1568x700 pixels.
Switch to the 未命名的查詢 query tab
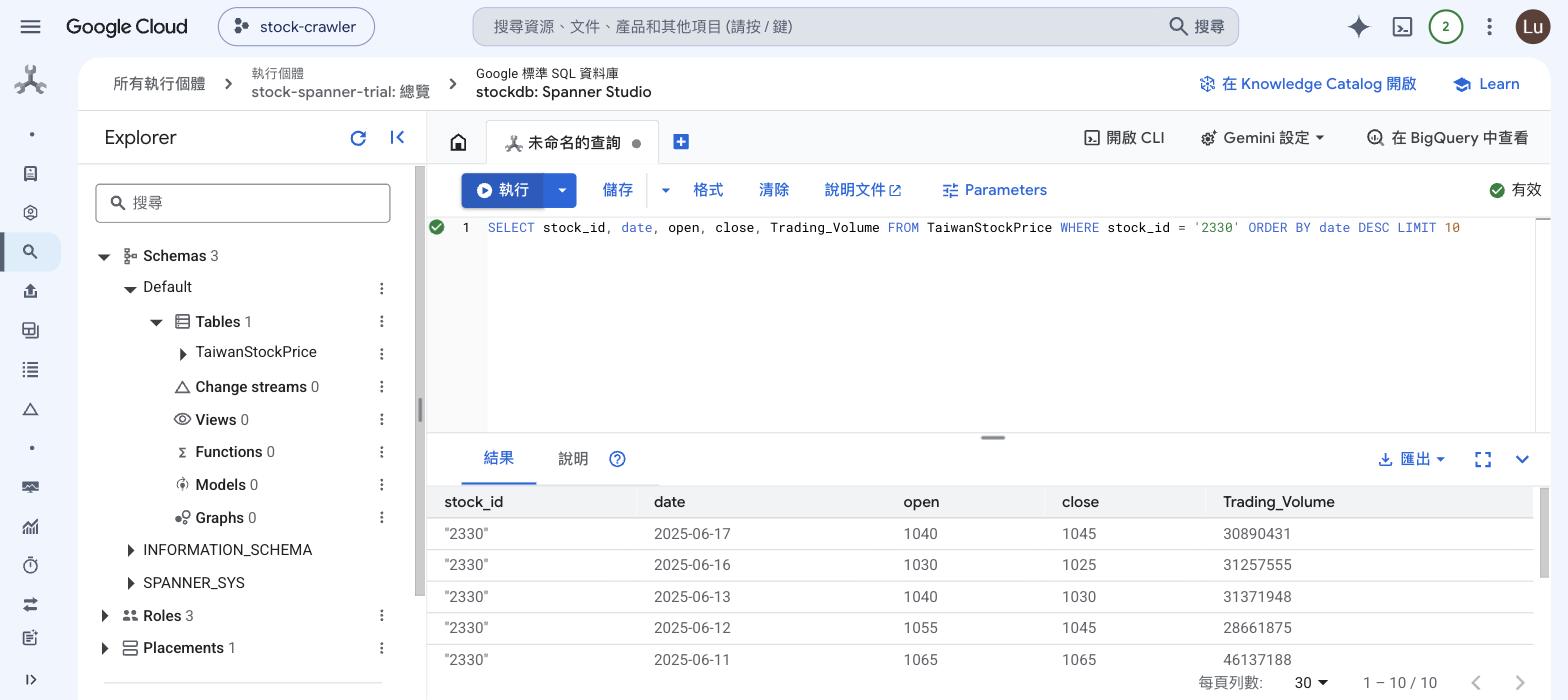tap(572, 143)
